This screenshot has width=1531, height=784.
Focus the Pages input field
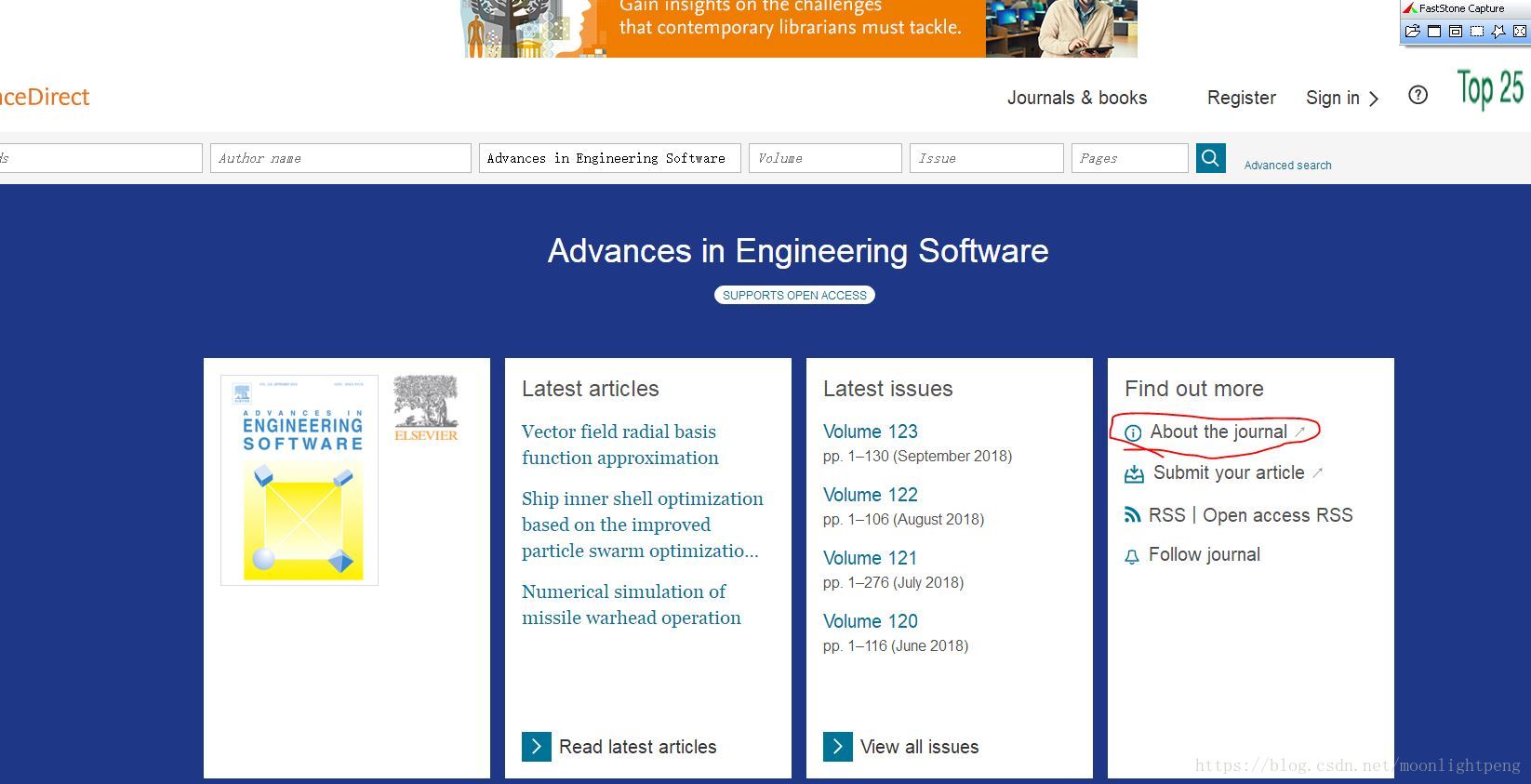click(1129, 158)
